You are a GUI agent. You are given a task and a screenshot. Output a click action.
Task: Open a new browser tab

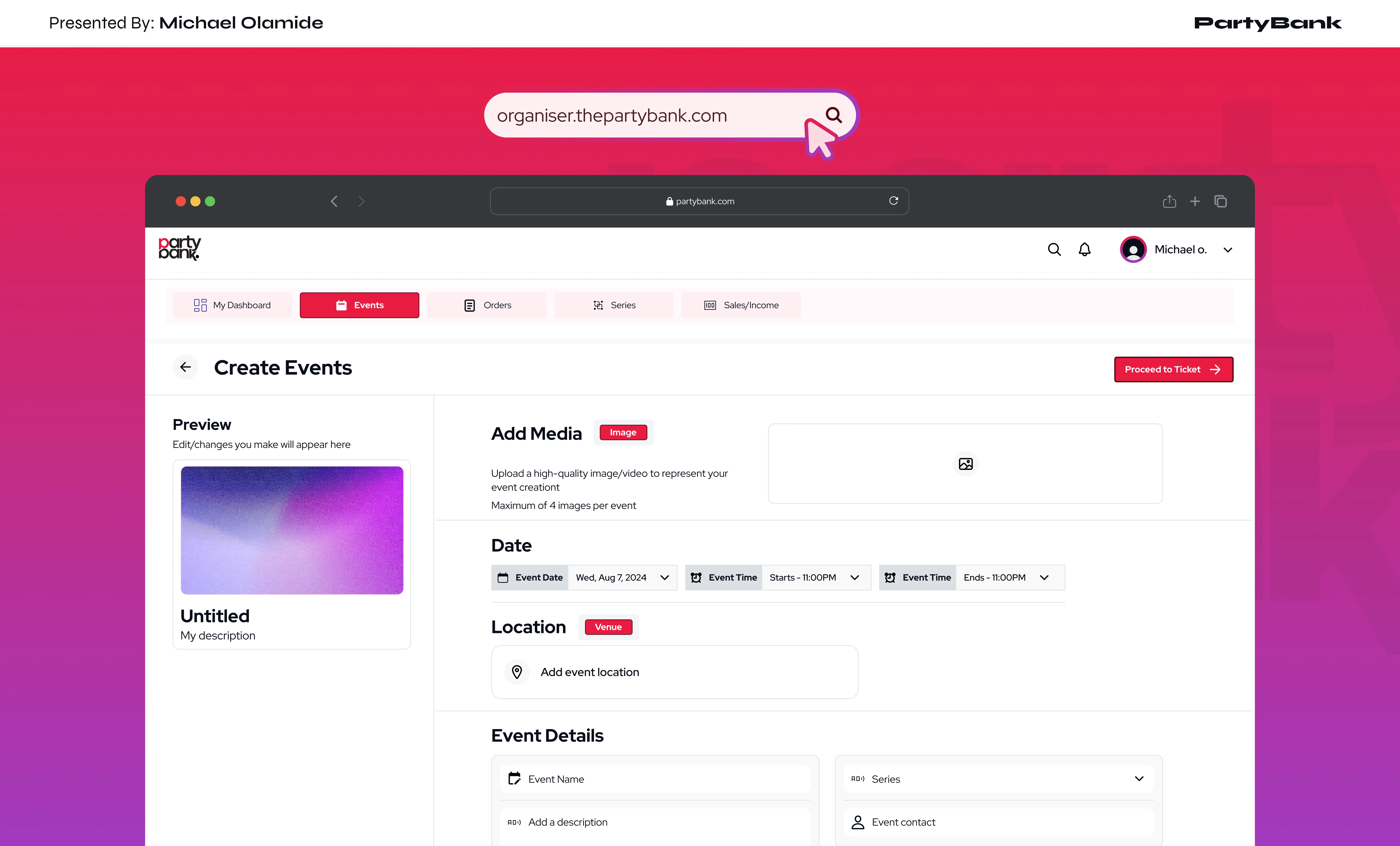(1195, 201)
